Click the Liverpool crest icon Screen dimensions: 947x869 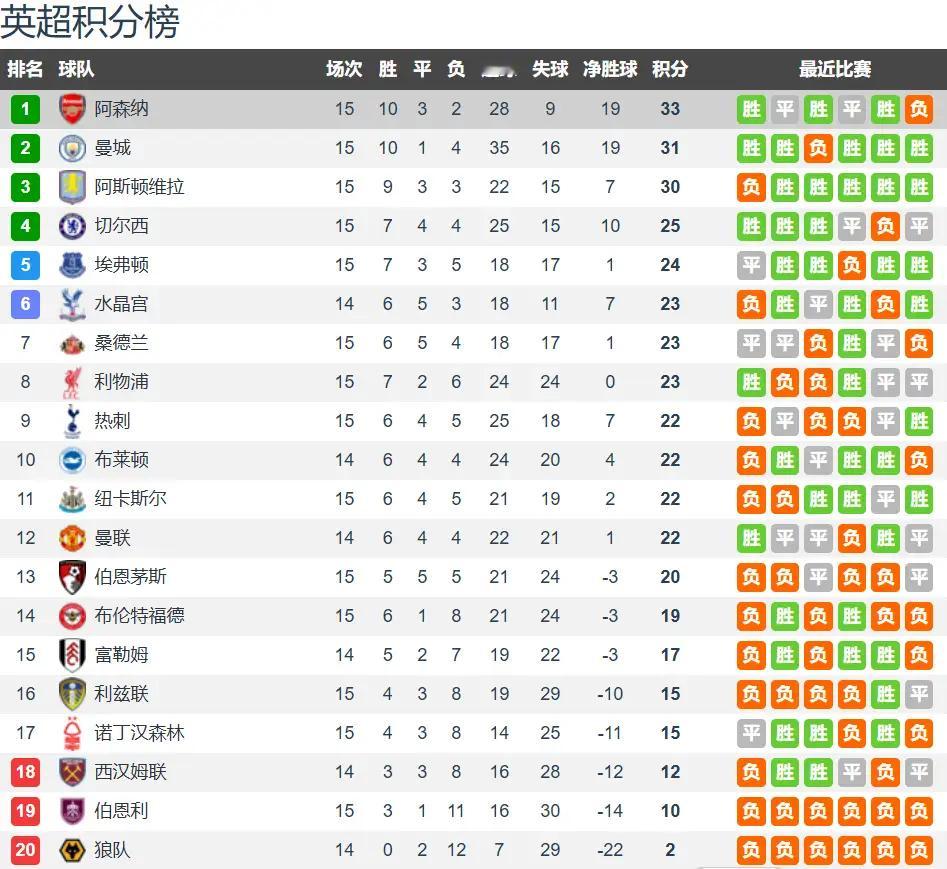coord(72,382)
